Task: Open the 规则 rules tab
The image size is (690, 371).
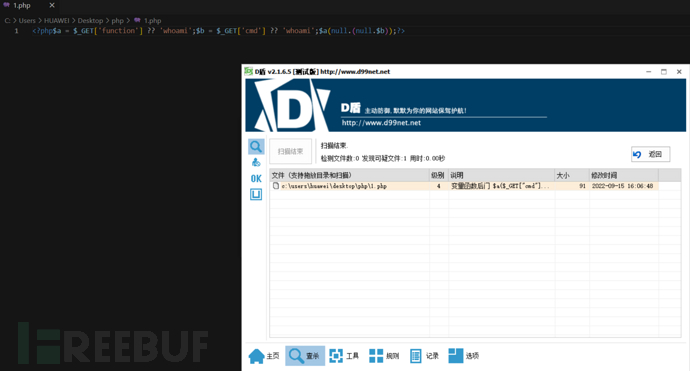Action: tap(384, 356)
